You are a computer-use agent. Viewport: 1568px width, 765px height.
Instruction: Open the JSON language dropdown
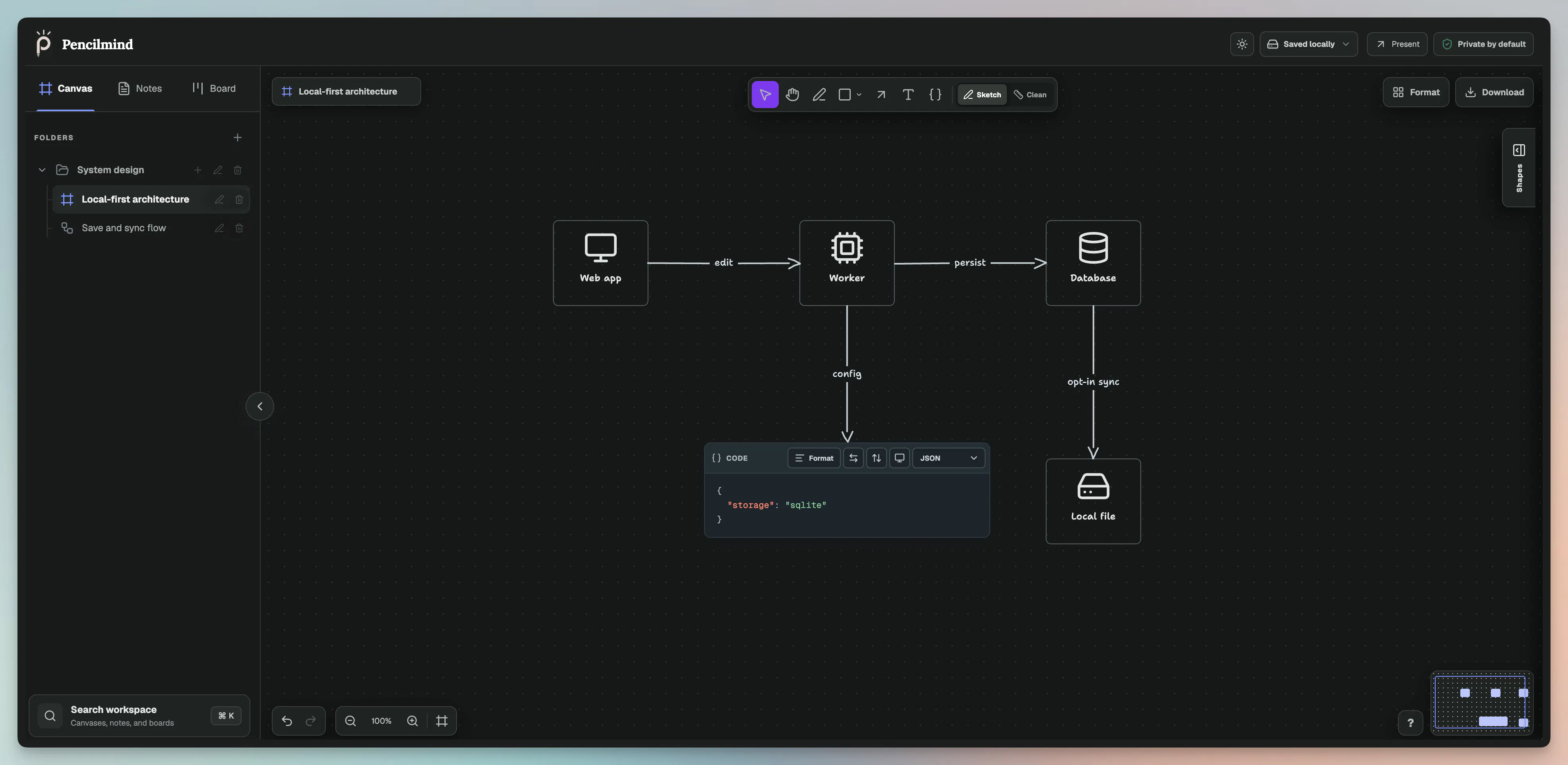pos(949,458)
